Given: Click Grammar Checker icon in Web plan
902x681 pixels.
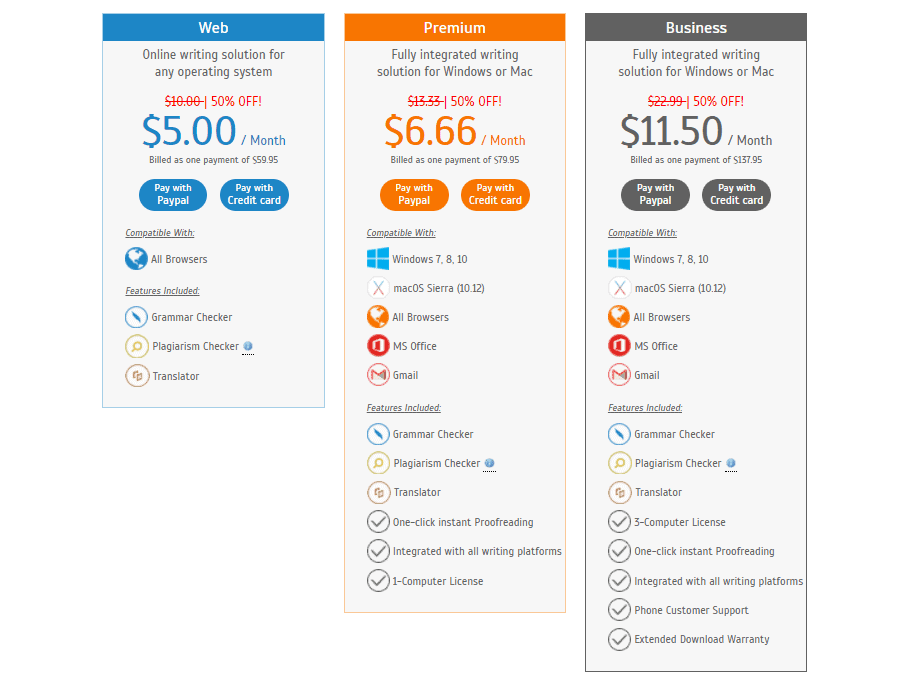Looking at the screenshot, I should (136, 317).
